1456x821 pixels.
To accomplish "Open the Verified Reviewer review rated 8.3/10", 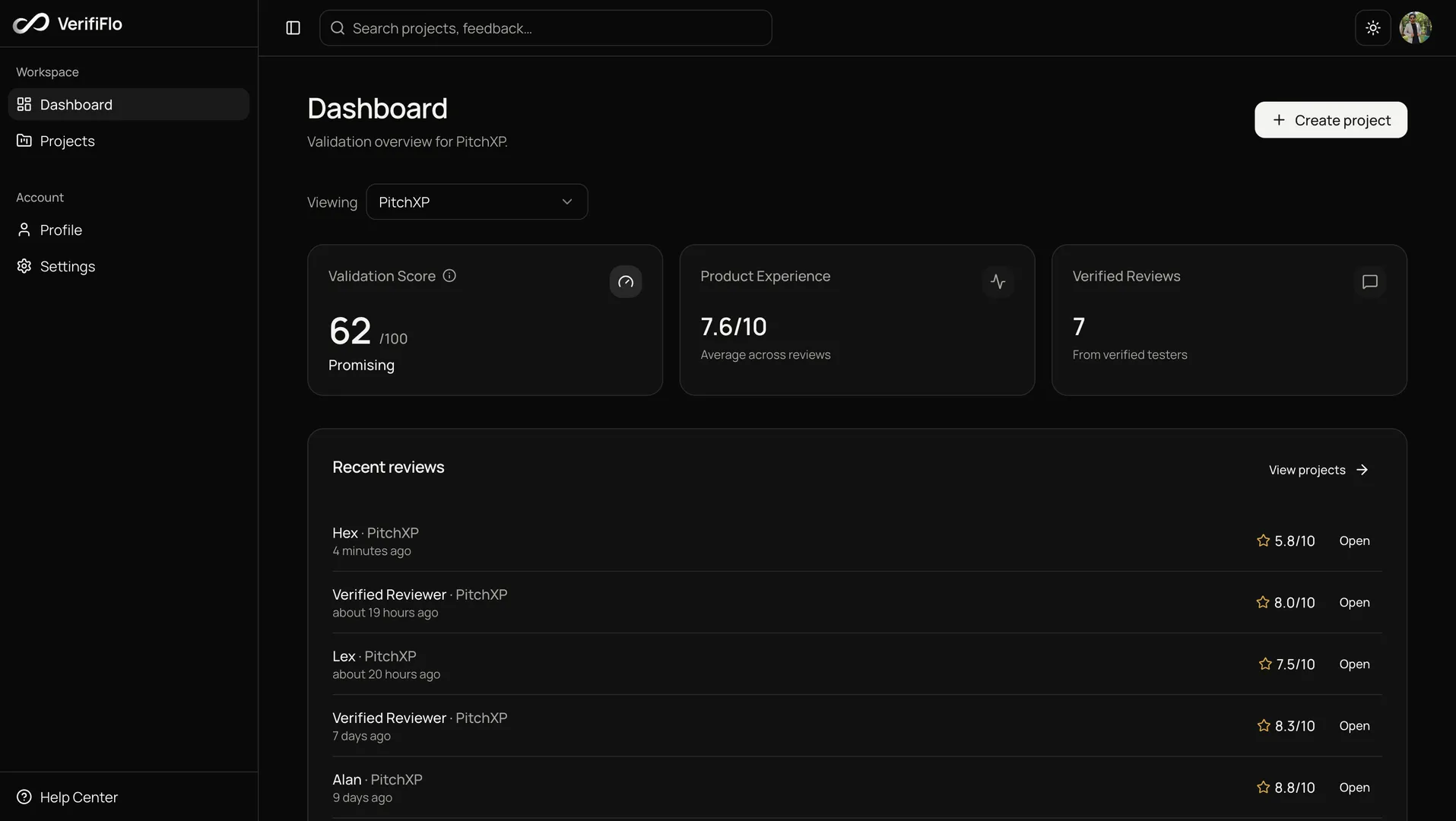I will coord(1354,725).
